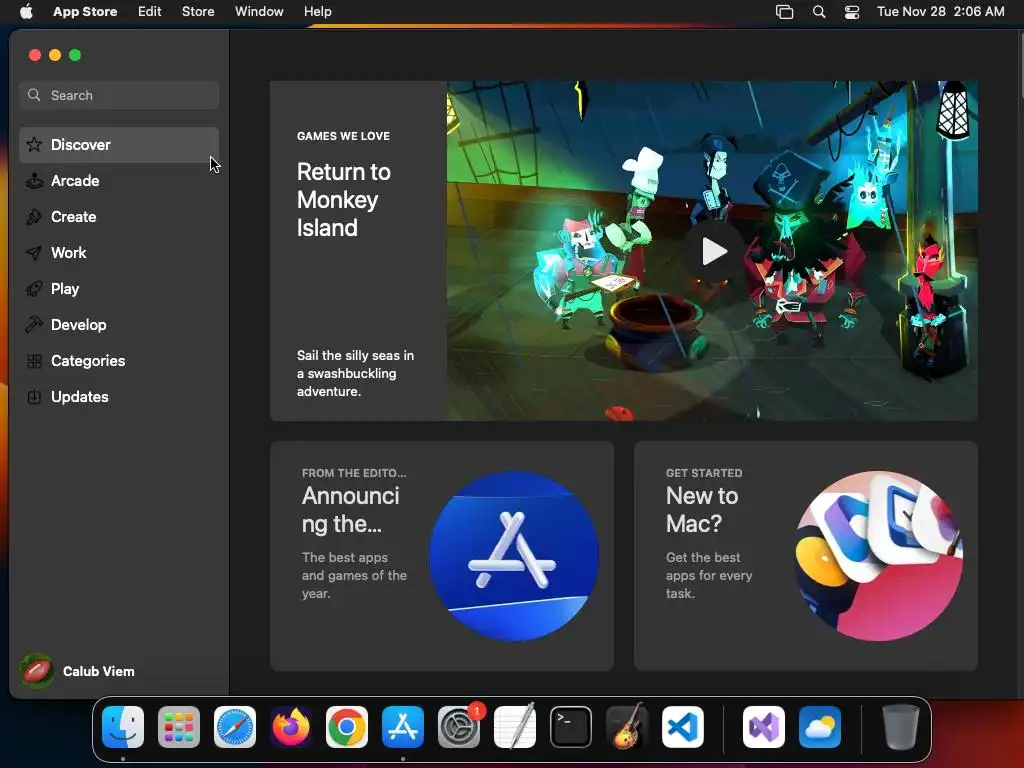This screenshot has width=1024, height=768.
Task: Launch Visual Studio Code from Dock
Action: (683, 727)
